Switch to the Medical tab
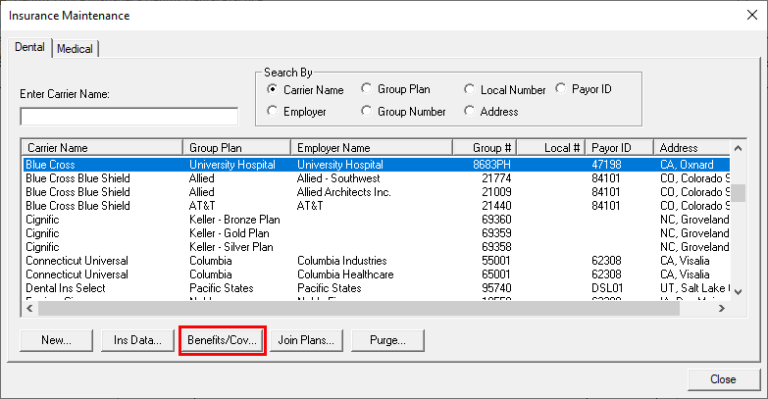This screenshot has height=399, width=768. click(75, 49)
